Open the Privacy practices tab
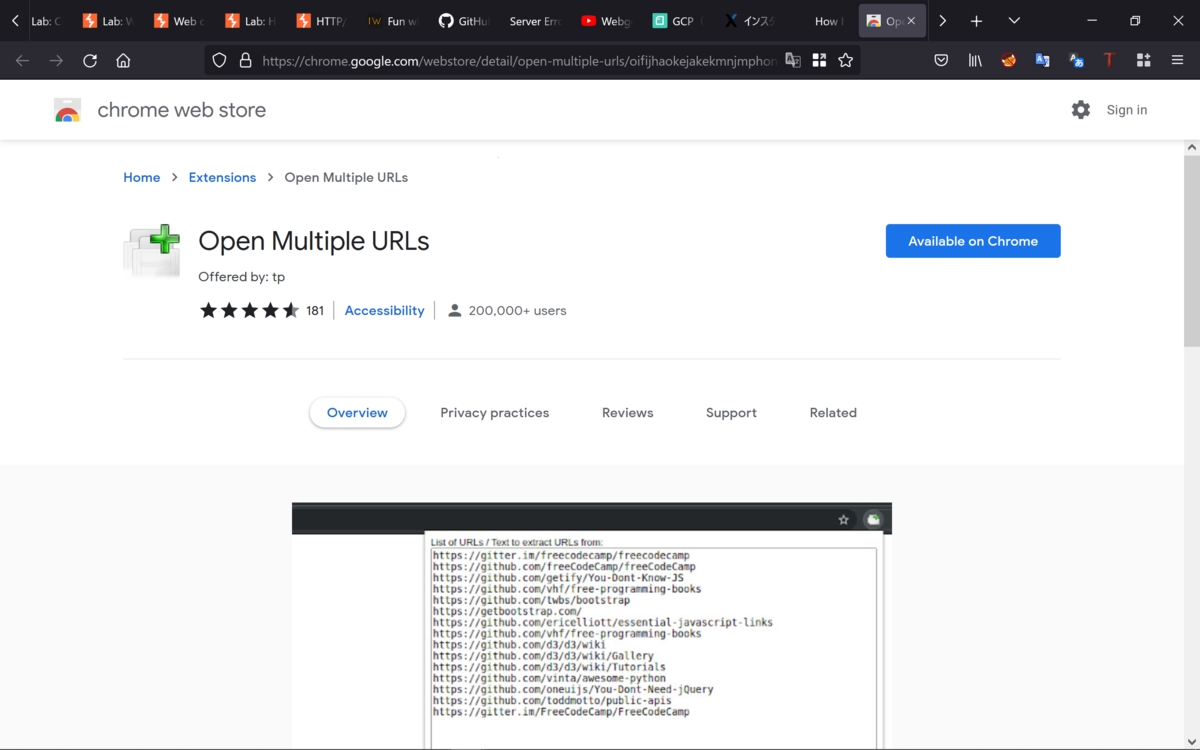 tap(494, 413)
